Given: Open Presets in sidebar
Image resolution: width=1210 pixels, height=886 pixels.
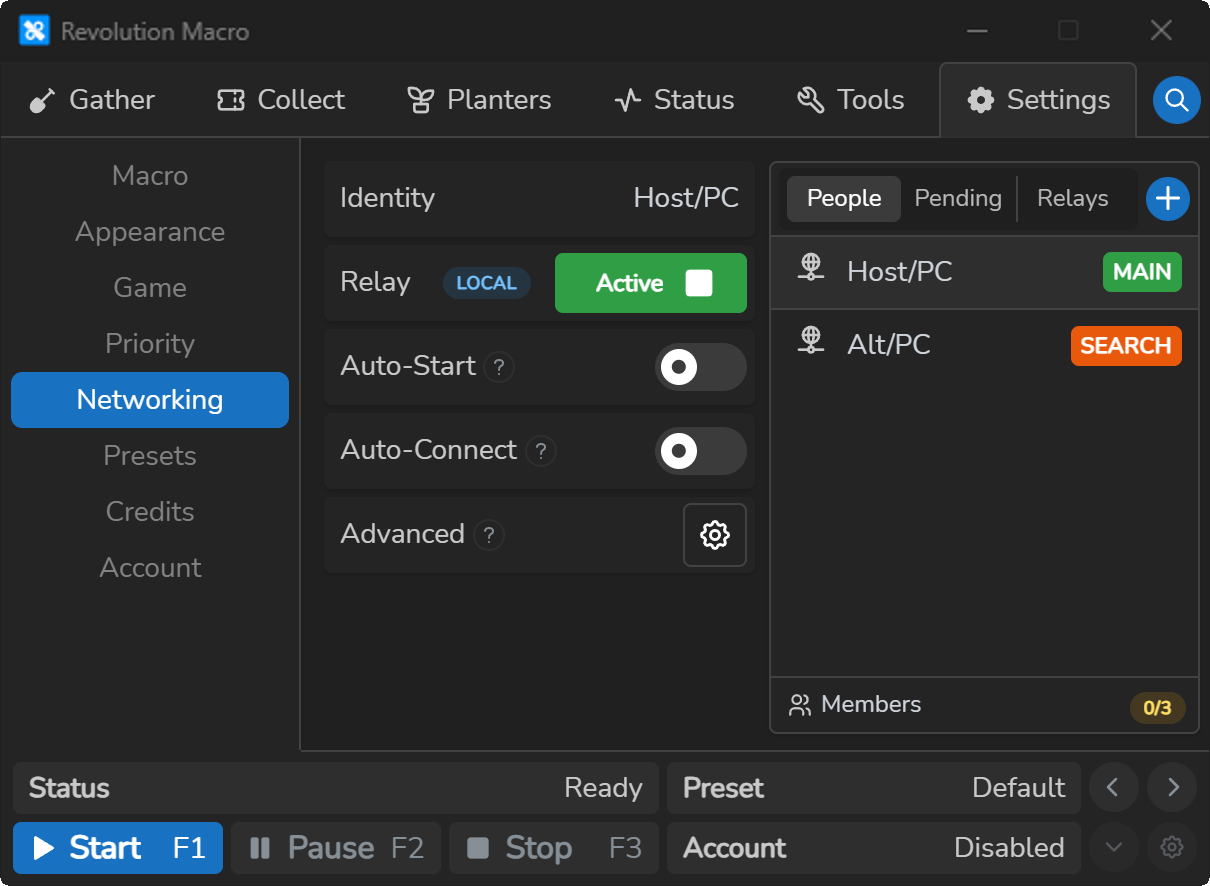Looking at the screenshot, I should (150, 456).
